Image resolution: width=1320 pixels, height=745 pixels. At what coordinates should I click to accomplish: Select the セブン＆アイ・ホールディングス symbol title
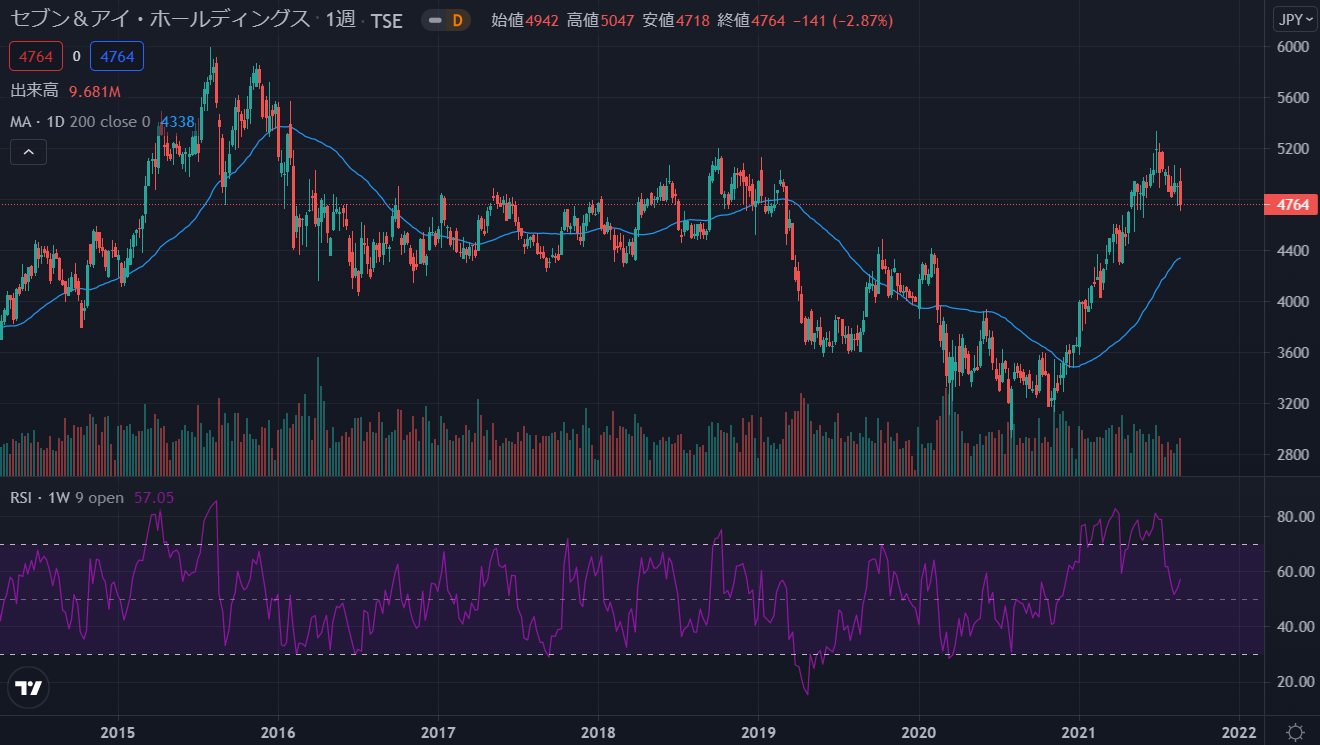coord(160,20)
